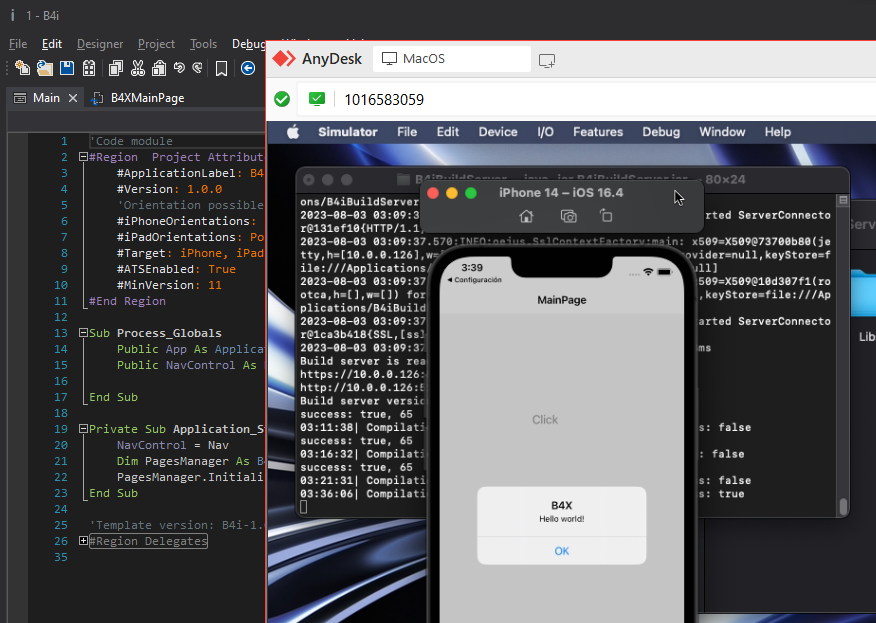Select the MacOS session tab in AnyDesk
The height and width of the screenshot is (623, 876).
coord(451,59)
